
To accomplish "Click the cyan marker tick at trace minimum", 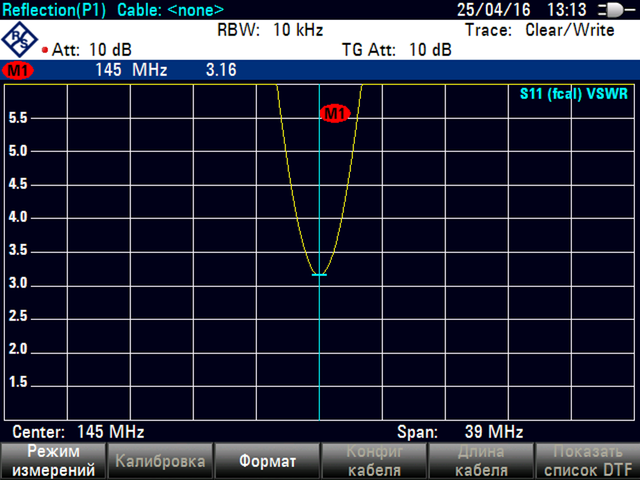I will (x=319, y=274).
